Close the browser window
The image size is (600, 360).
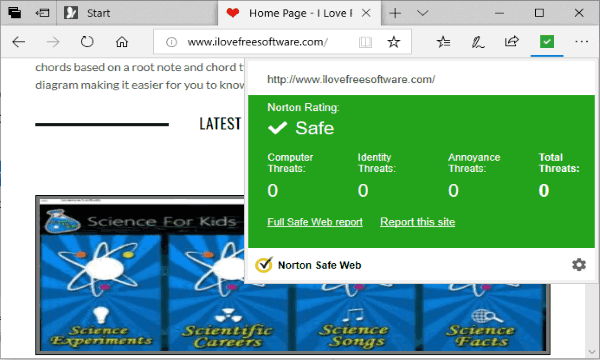click(579, 13)
